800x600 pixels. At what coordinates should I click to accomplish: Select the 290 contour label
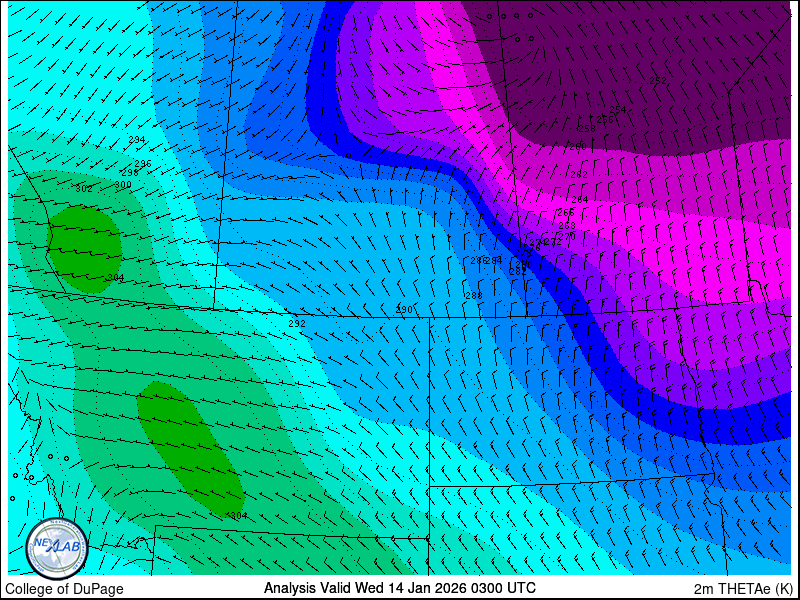click(404, 309)
